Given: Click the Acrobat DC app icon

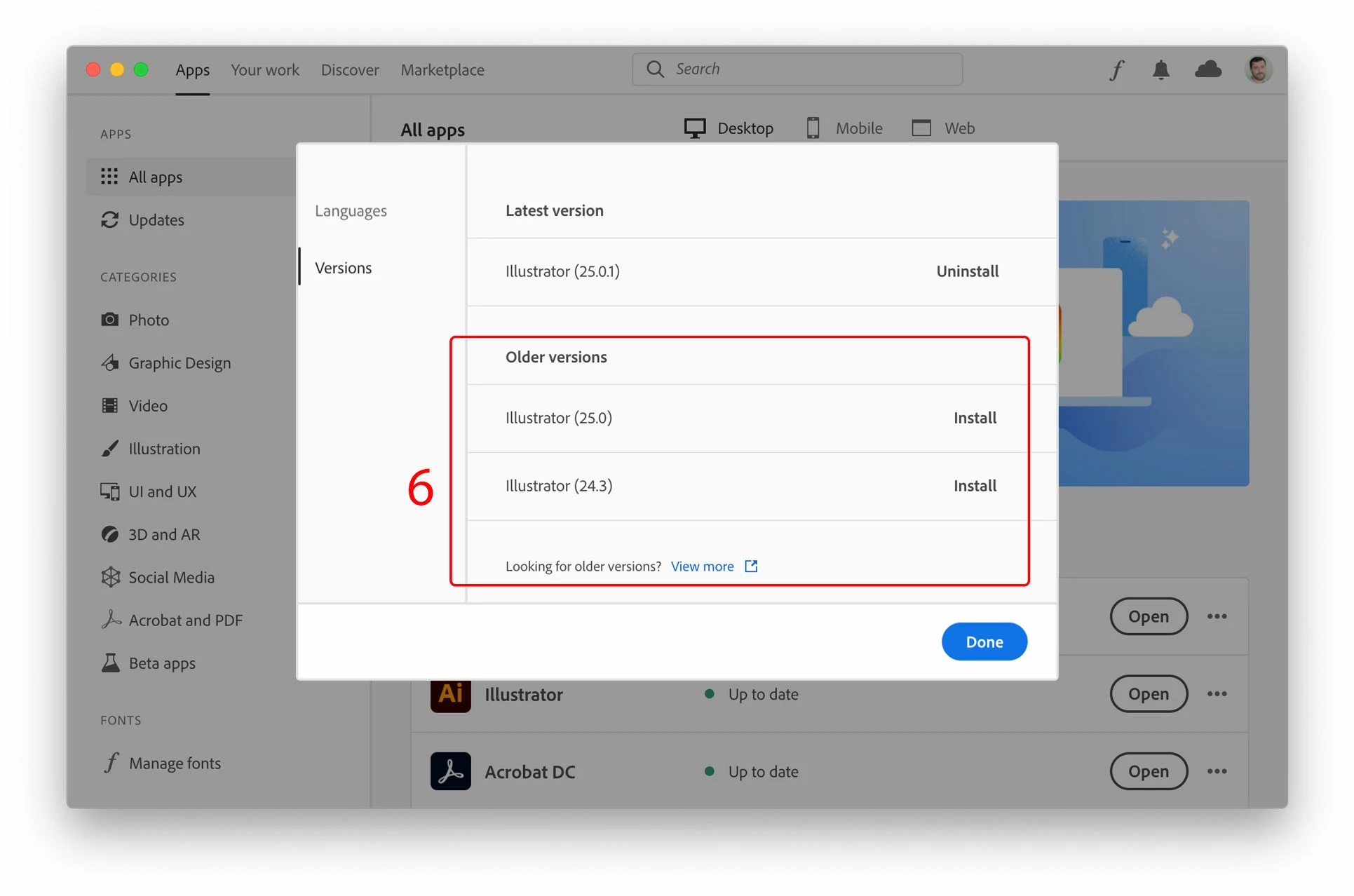Looking at the screenshot, I should click(x=450, y=771).
